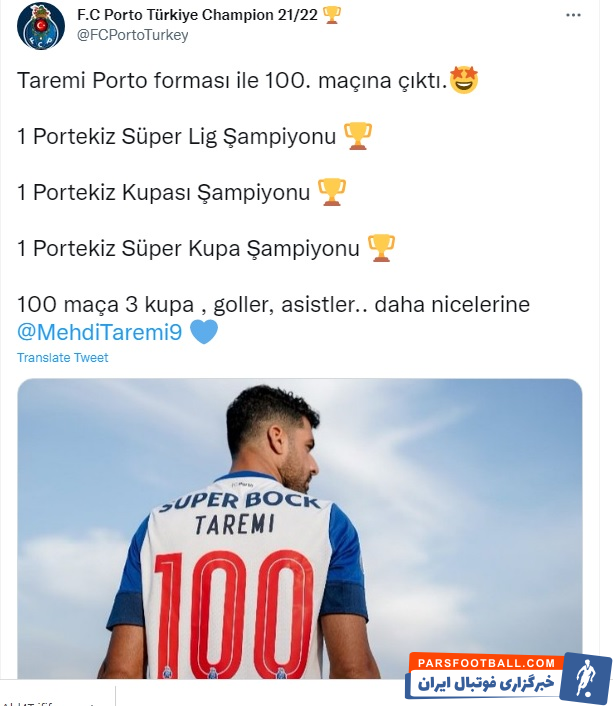This screenshot has width=613, height=706.
Task: Open the F.C Porto Türkiye Champion account name
Action: (x=197, y=15)
